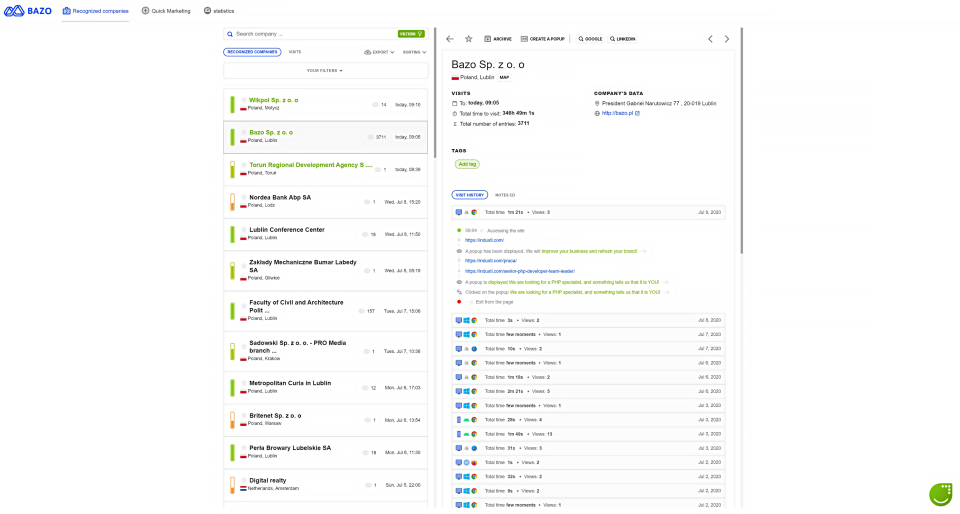The width and height of the screenshot is (960, 514).
Task: Focus the Search company field
Action: click(x=312, y=34)
